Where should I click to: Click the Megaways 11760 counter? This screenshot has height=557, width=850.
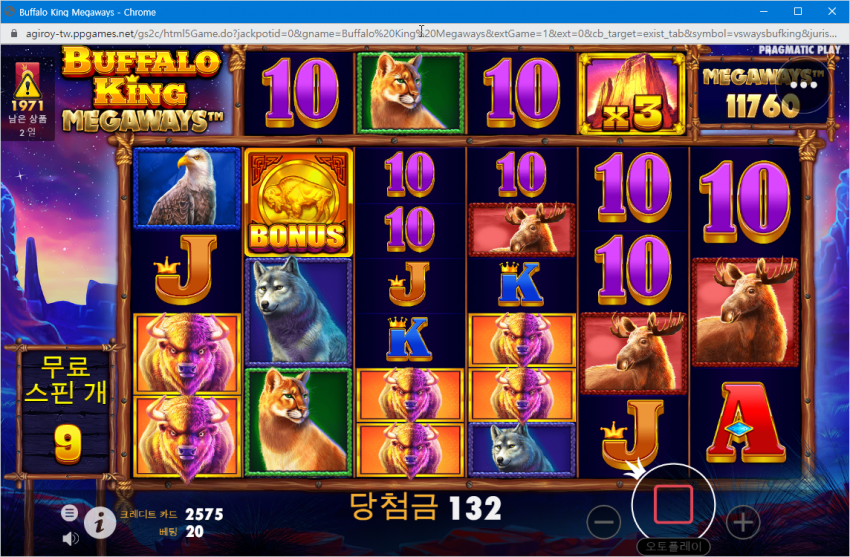(x=763, y=92)
